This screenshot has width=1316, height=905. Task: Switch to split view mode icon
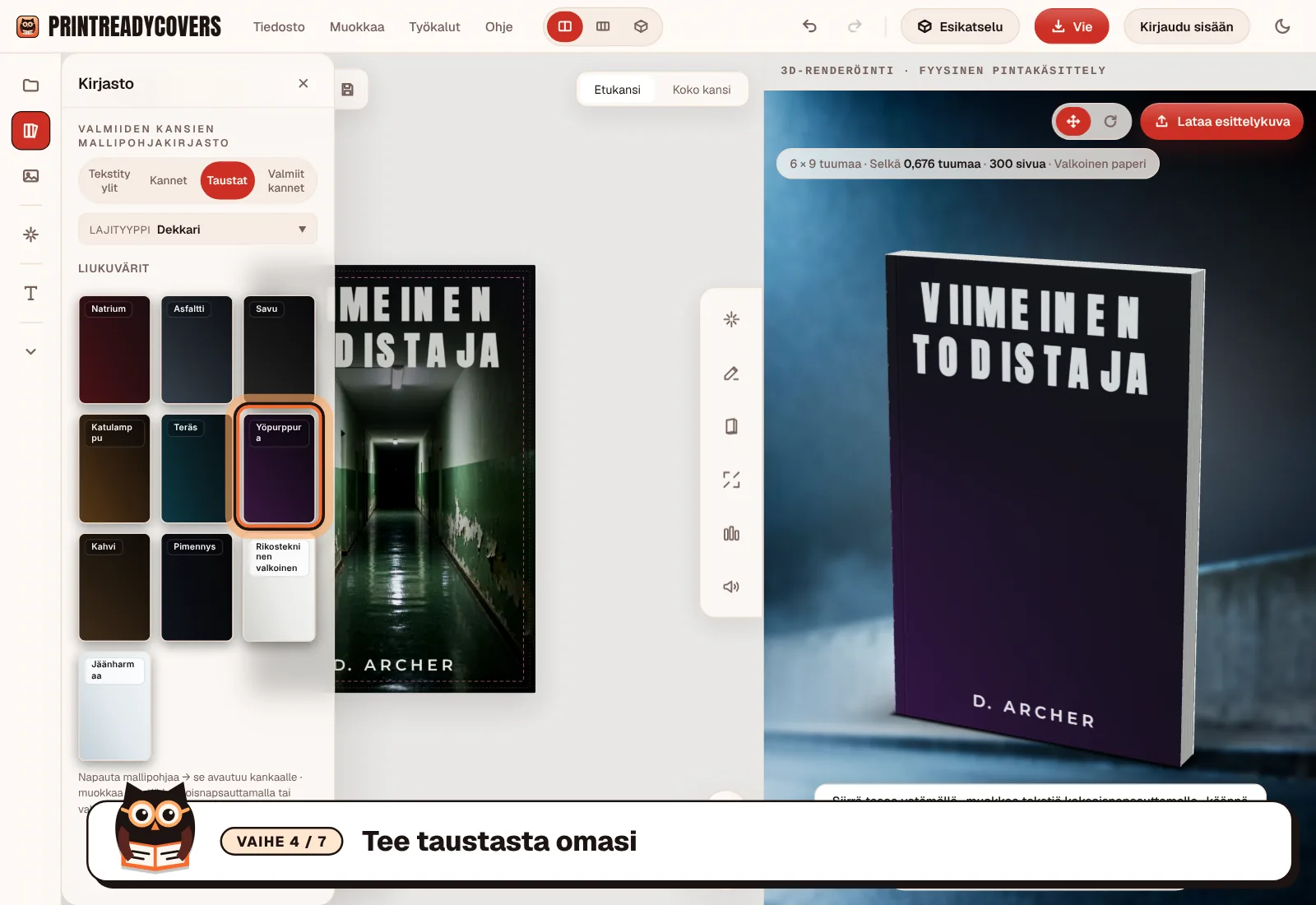(565, 26)
